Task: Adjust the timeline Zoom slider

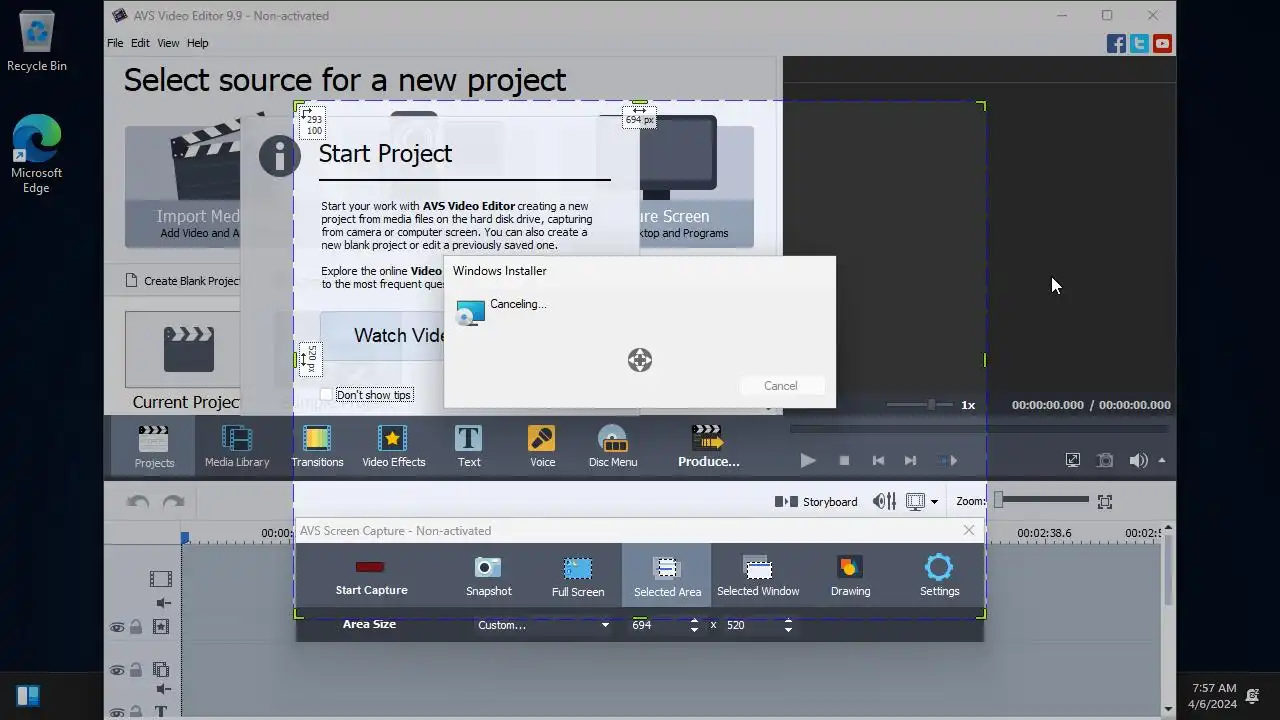Action: 1041,500
